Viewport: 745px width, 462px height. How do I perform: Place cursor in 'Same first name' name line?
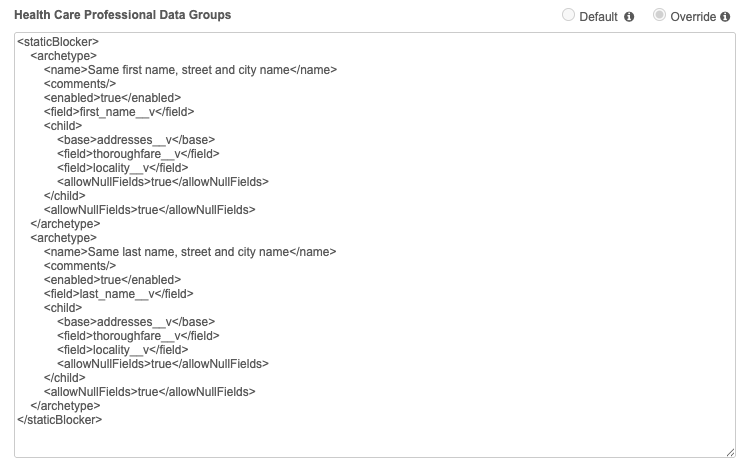[x=190, y=70]
